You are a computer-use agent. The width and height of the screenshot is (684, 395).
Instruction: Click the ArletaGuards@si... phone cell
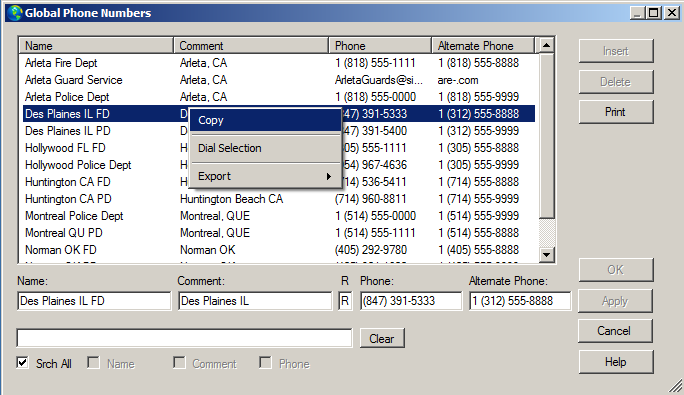click(x=379, y=80)
